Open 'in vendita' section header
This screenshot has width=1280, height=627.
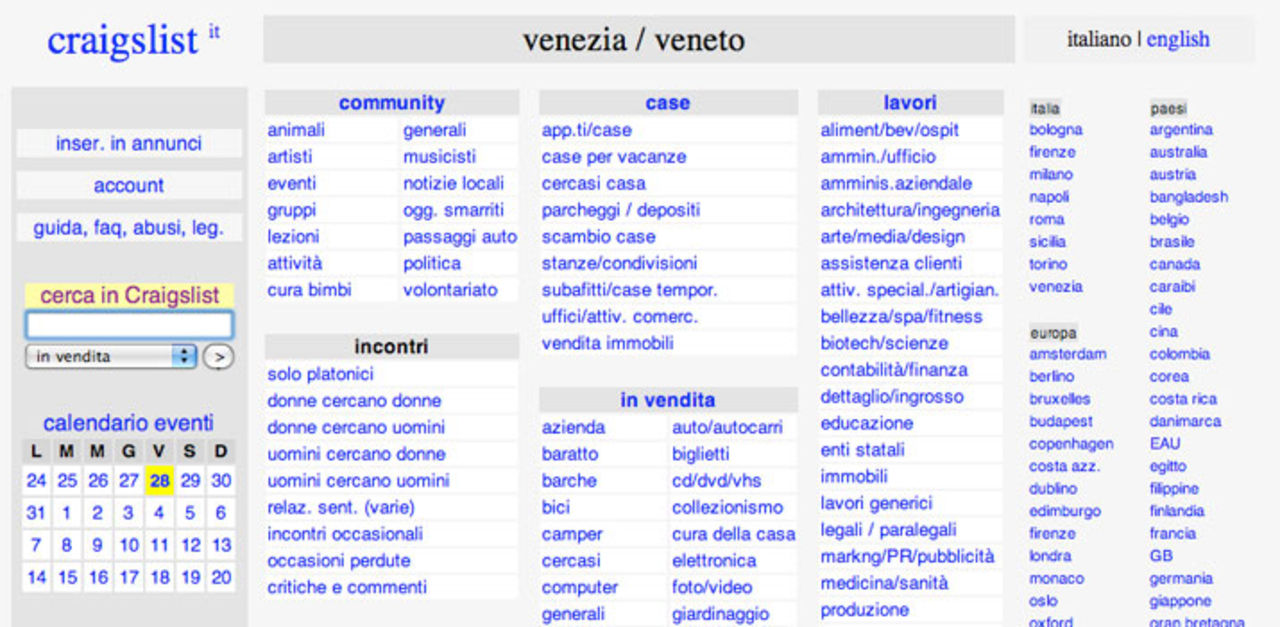point(667,400)
